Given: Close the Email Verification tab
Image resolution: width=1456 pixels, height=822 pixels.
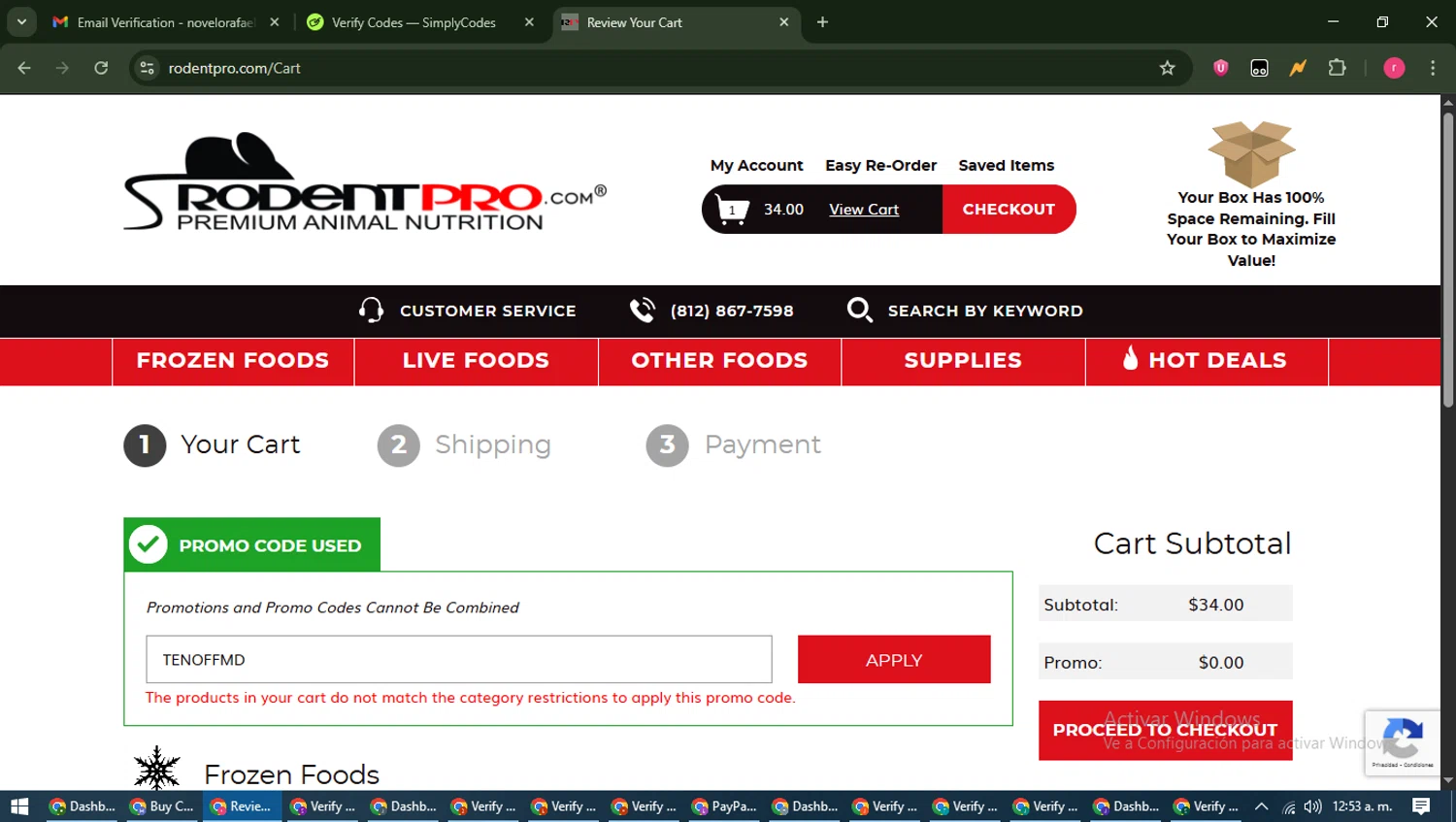Looking at the screenshot, I should point(275,22).
